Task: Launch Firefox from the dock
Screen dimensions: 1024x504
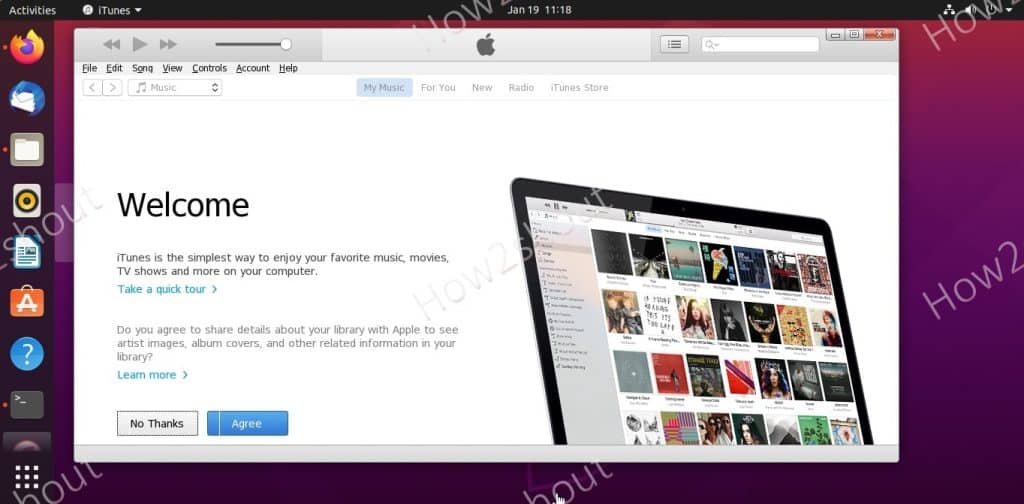Action: coord(27,46)
